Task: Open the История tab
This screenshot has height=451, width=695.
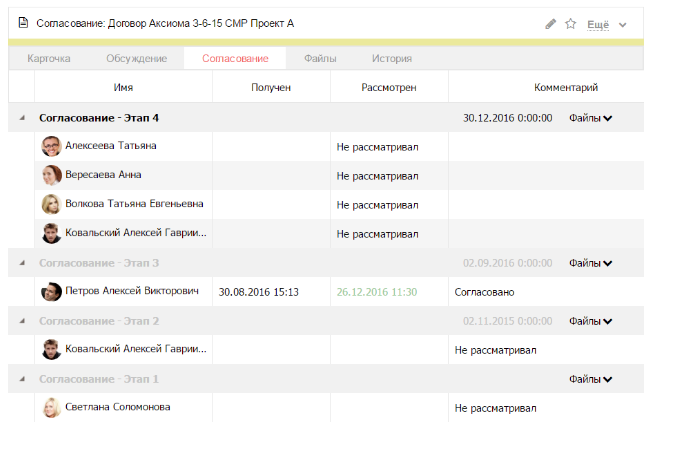Action: [392, 58]
